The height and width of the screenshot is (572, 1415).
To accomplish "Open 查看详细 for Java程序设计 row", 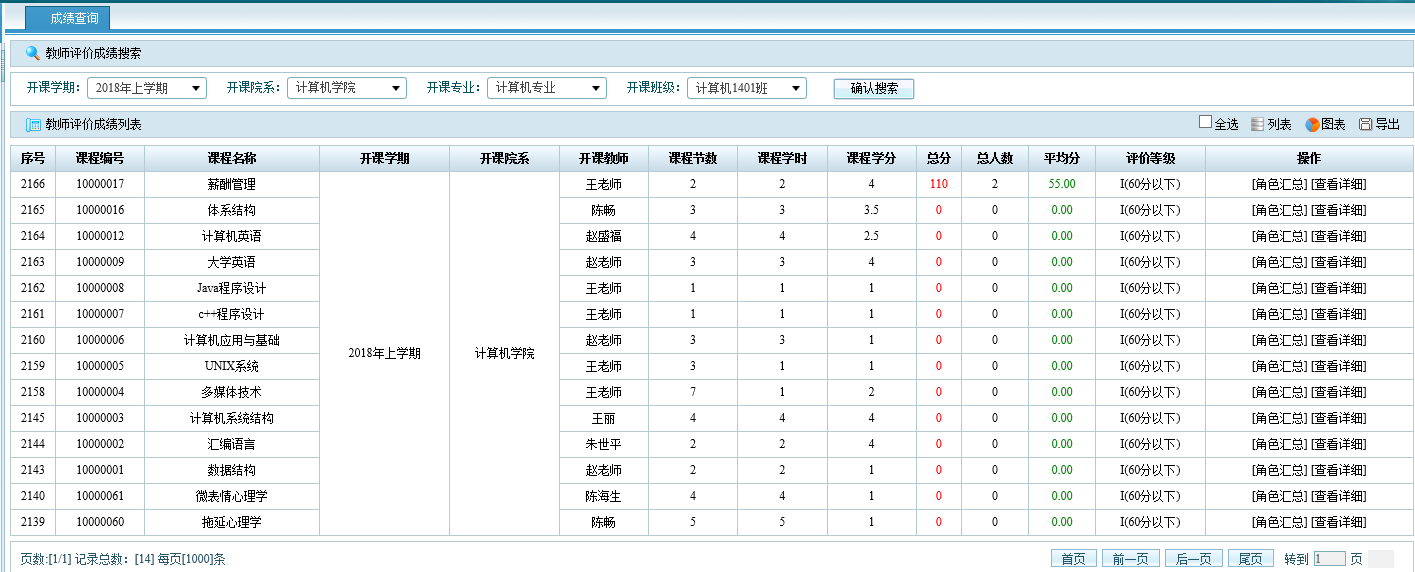I will (x=1338, y=288).
